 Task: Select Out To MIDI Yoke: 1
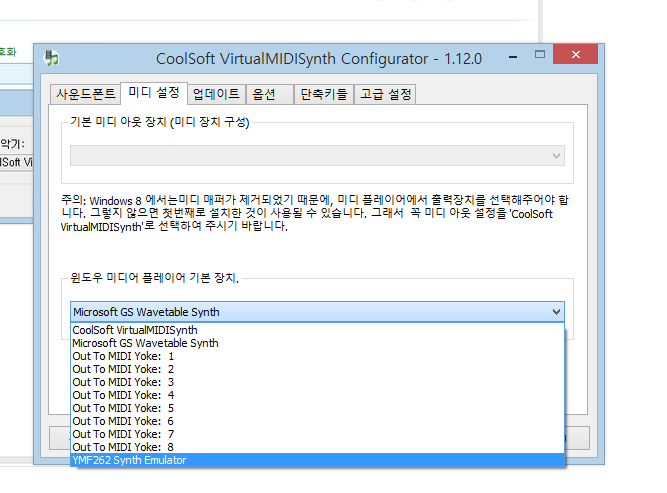point(317,356)
